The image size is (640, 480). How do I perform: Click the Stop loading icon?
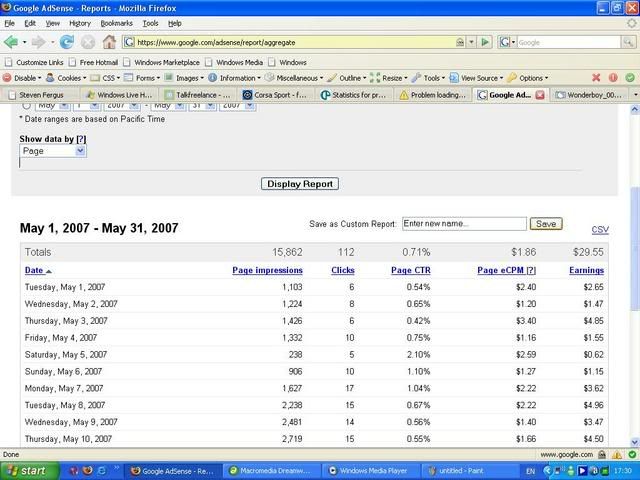(x=87, y=42)
